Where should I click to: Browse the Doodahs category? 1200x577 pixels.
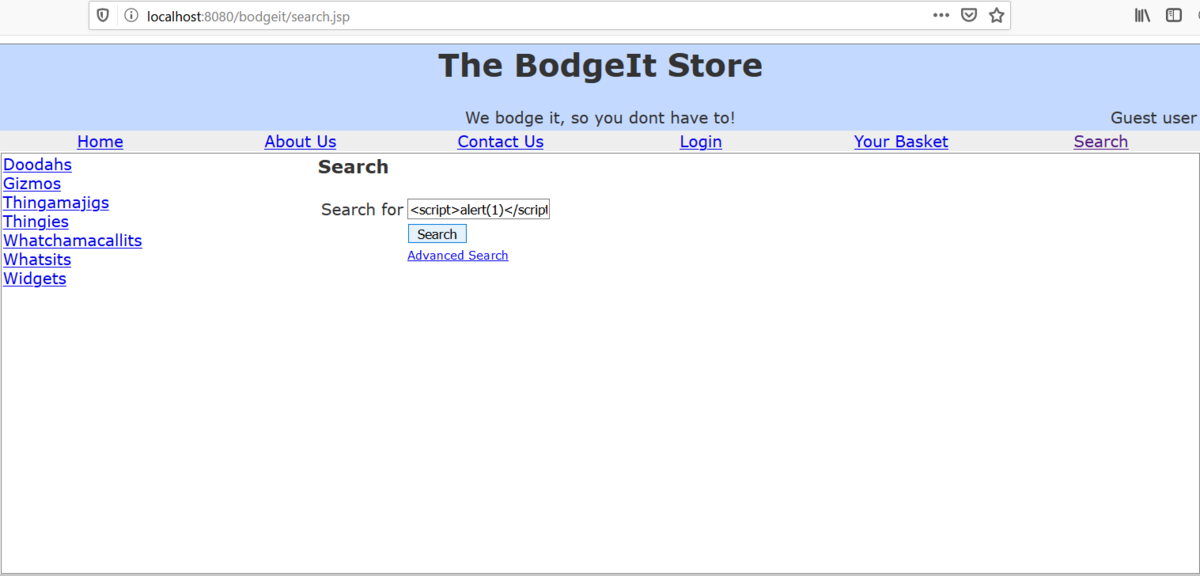pyautogui.click(x=38, y=165)
